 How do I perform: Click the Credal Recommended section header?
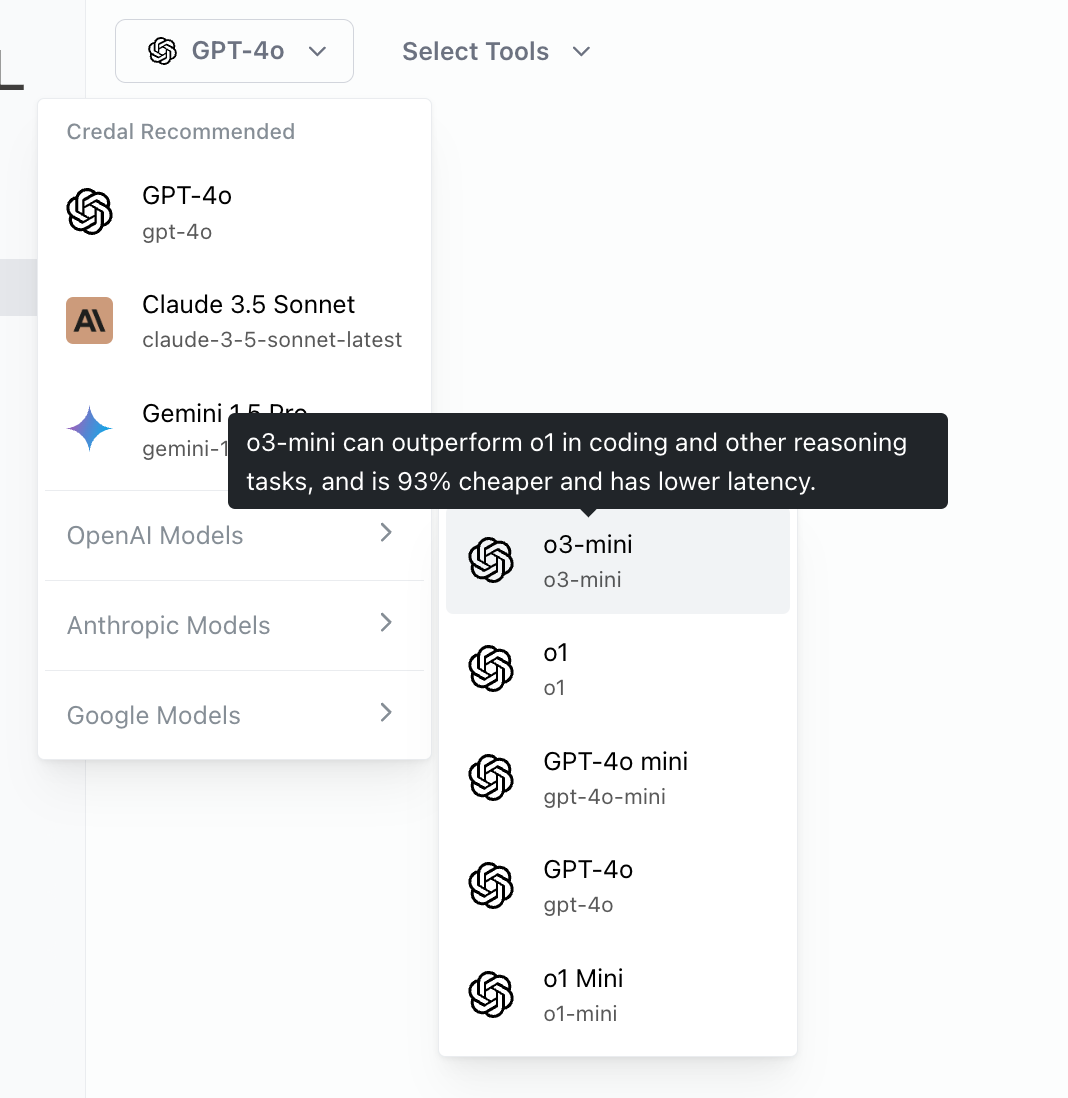click(181, 132)
